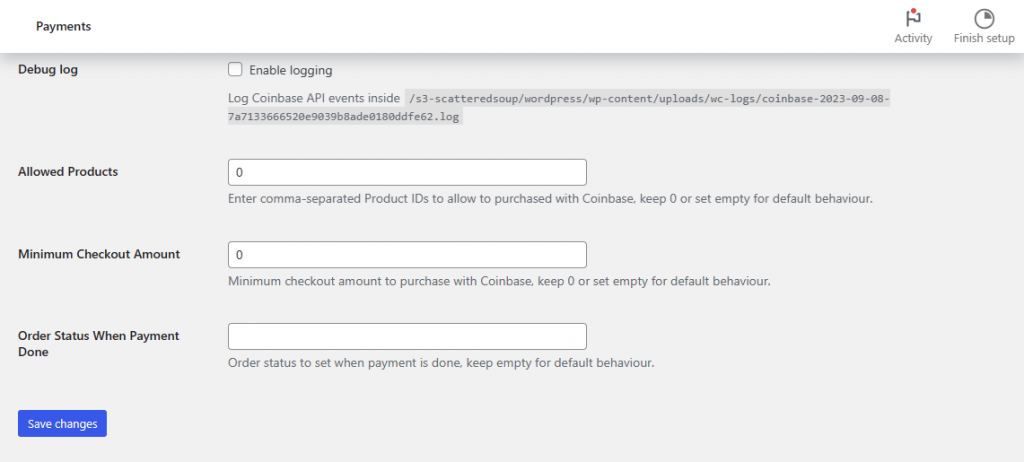Screen dimensions: 1024x462
Task: Click the 'Enable logging' checkbox label
Action: click(290, 71)
